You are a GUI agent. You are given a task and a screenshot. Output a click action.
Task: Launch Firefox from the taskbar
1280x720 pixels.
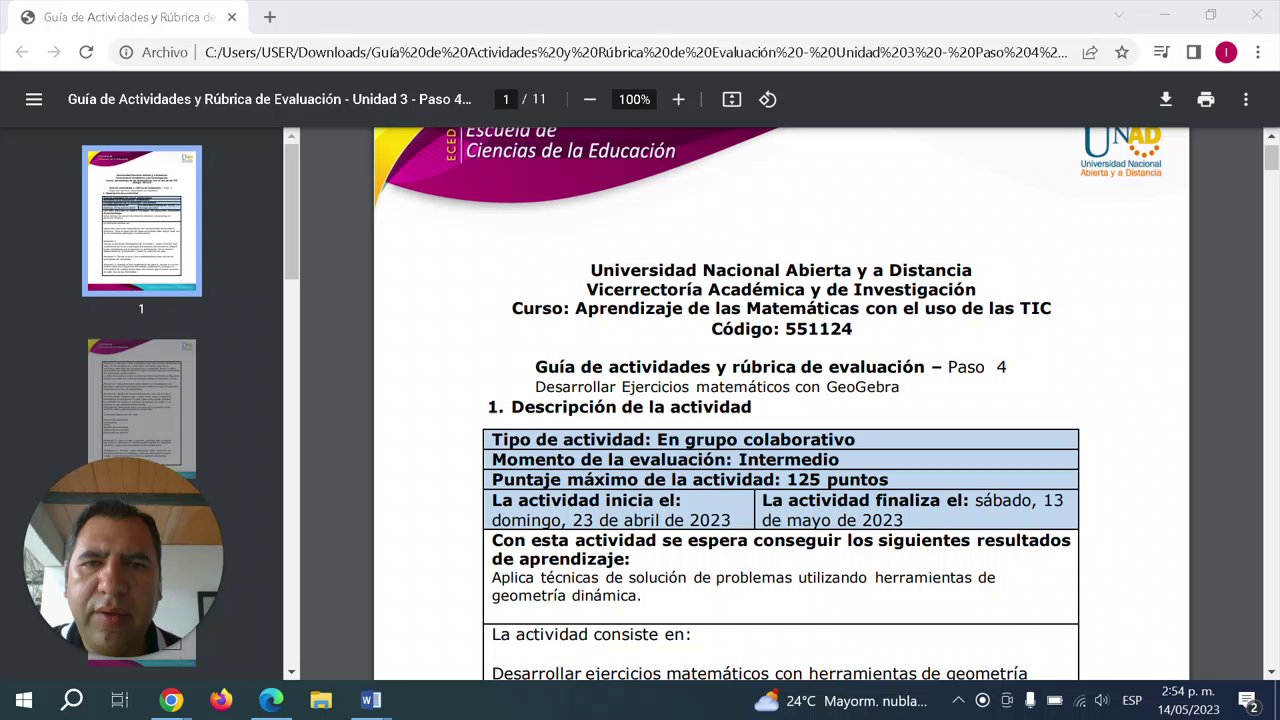click(221, 700)
